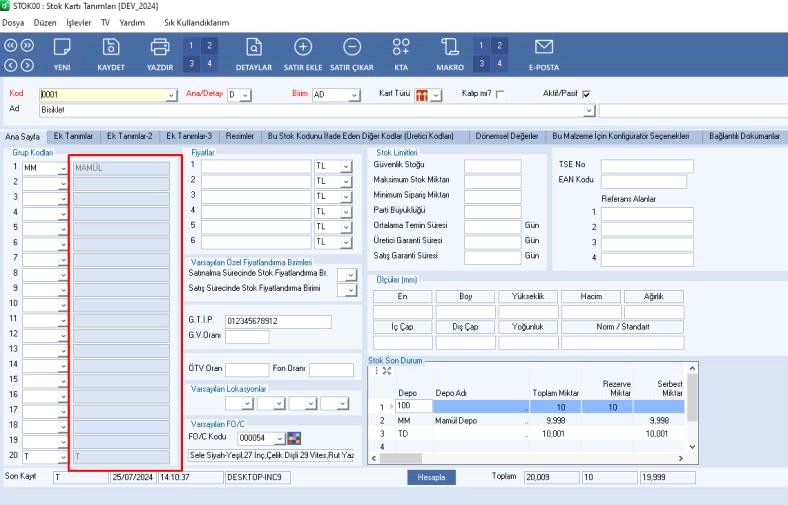Screen dimensions: 788x505
Task: Click the E-POSTA email icon
Action: [544, 47]
